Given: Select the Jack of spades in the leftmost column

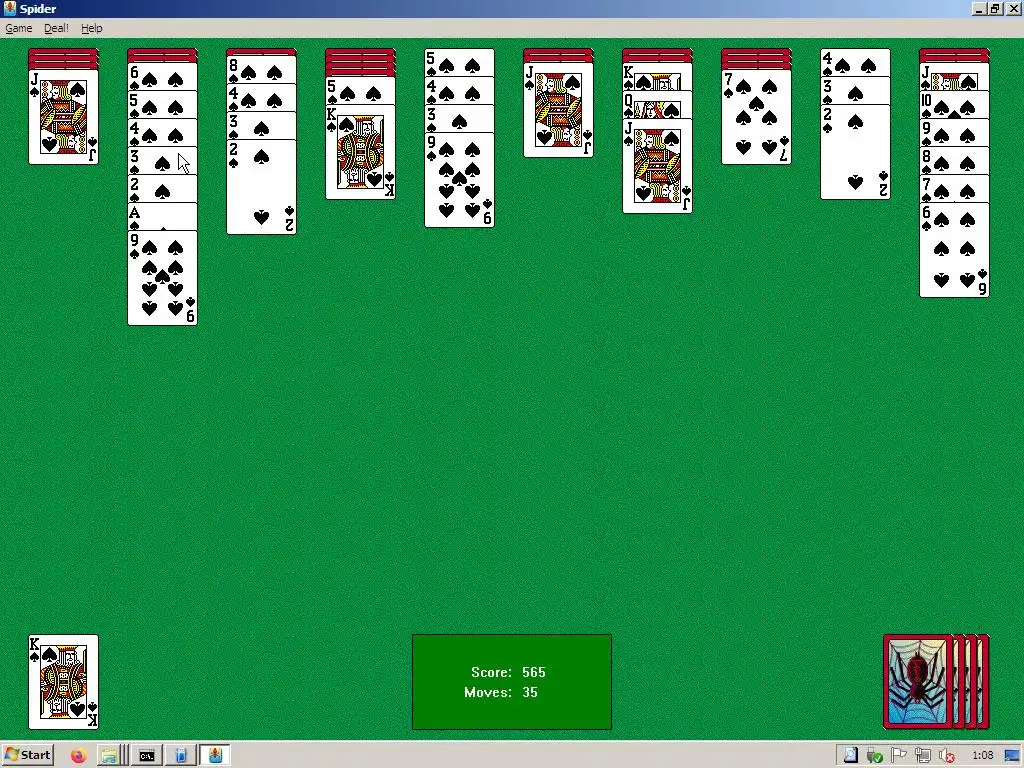Looking at the screenshot, I should tap(63, 117).
